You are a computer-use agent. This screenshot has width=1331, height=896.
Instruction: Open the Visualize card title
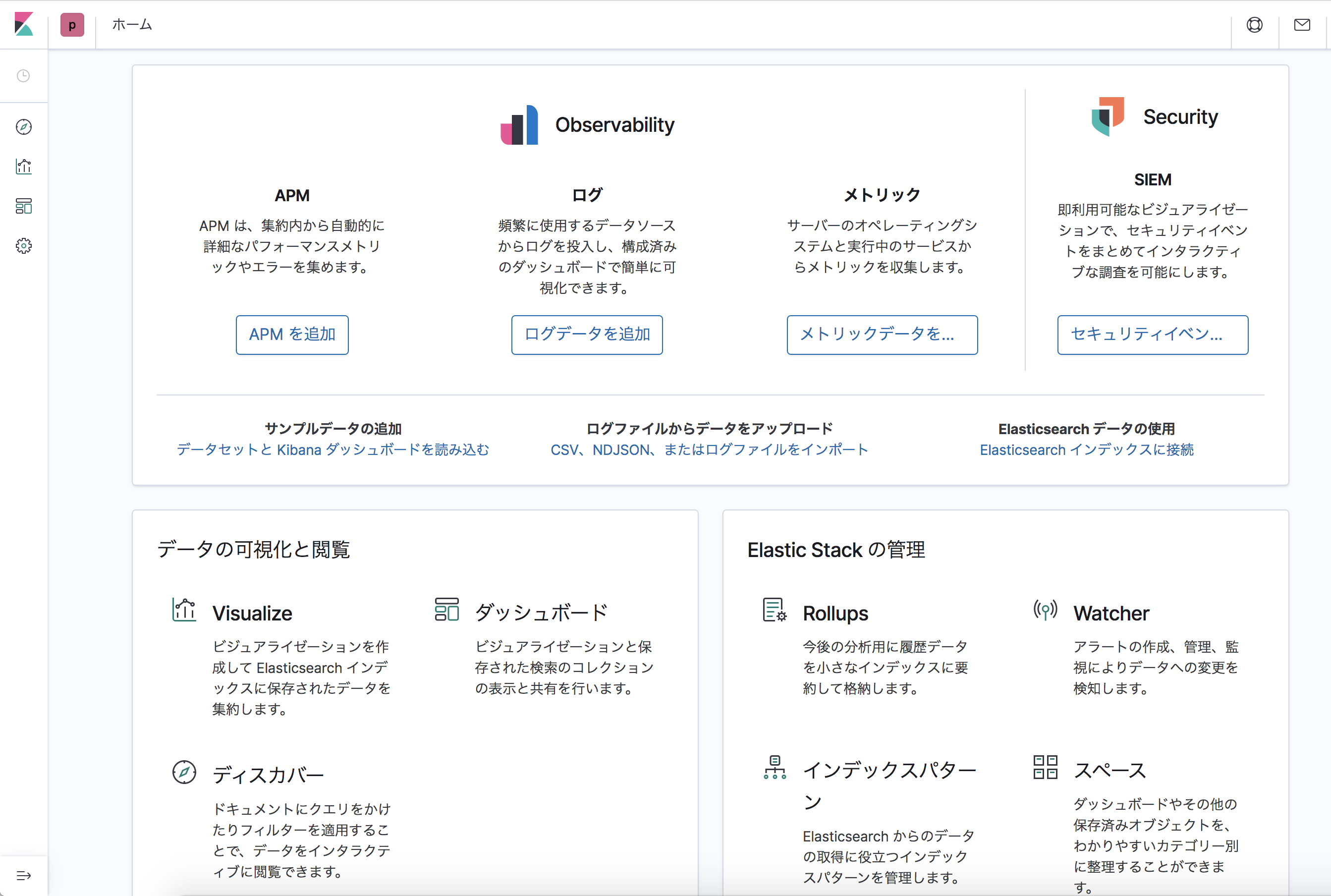tap(252, 613)
